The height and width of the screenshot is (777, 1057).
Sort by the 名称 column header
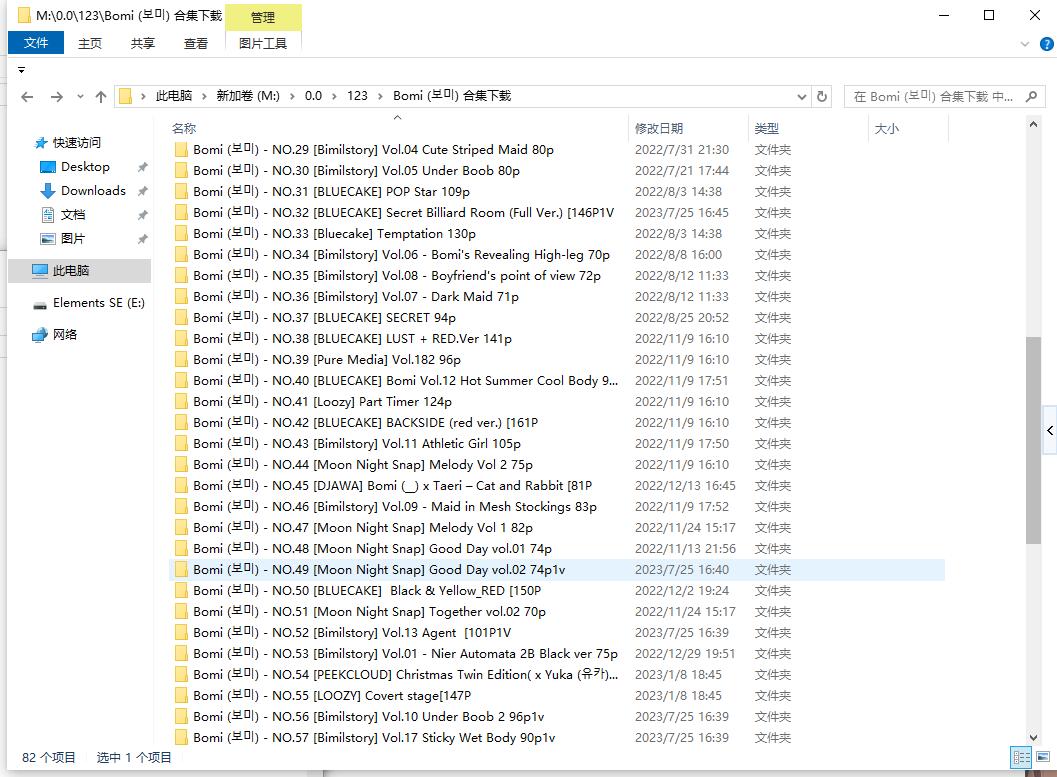point(183,128)
